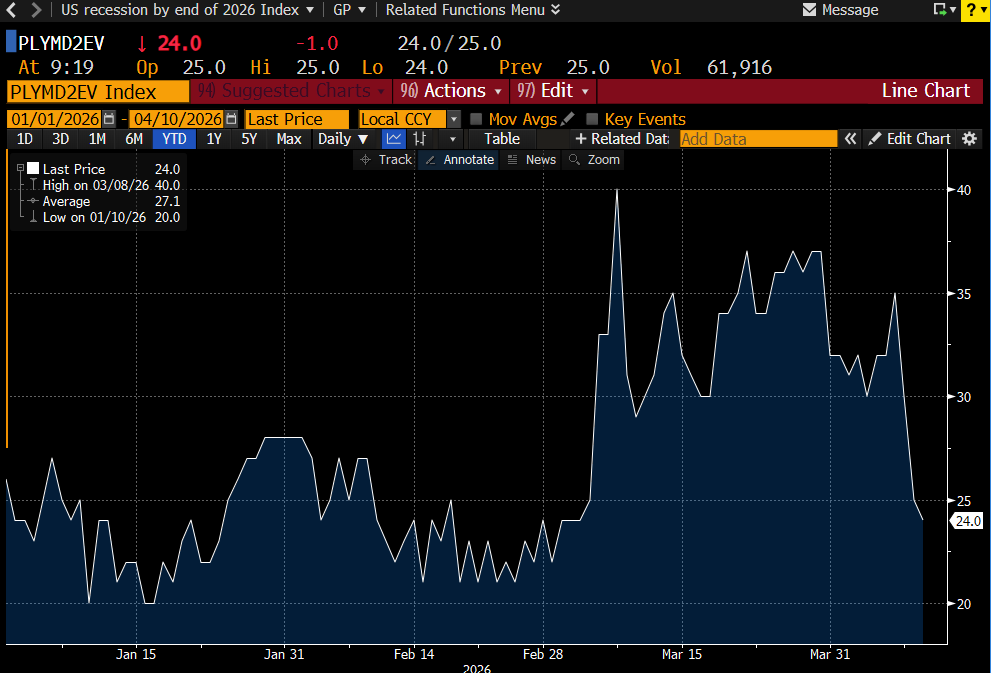The image size is (991, 673).
Task: Select the bar chart type icon
Action: tap(420, 138)
